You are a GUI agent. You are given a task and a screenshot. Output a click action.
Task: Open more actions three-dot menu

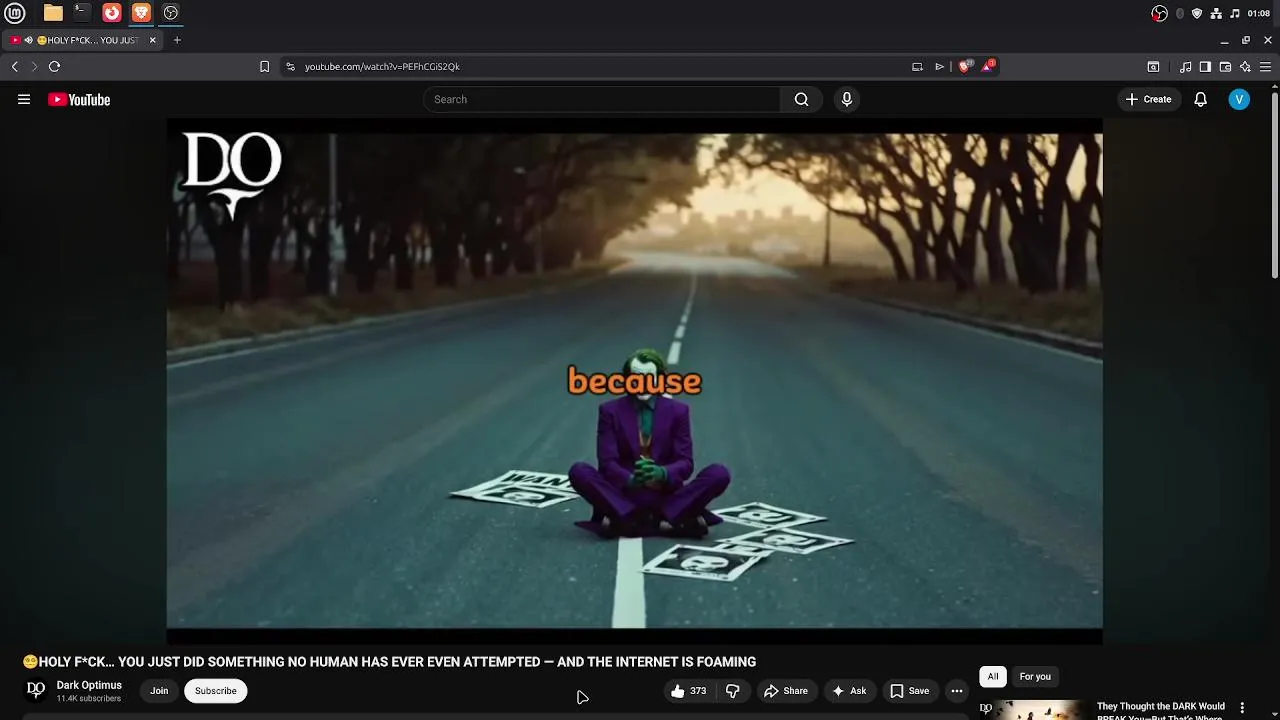coord(957,691)
